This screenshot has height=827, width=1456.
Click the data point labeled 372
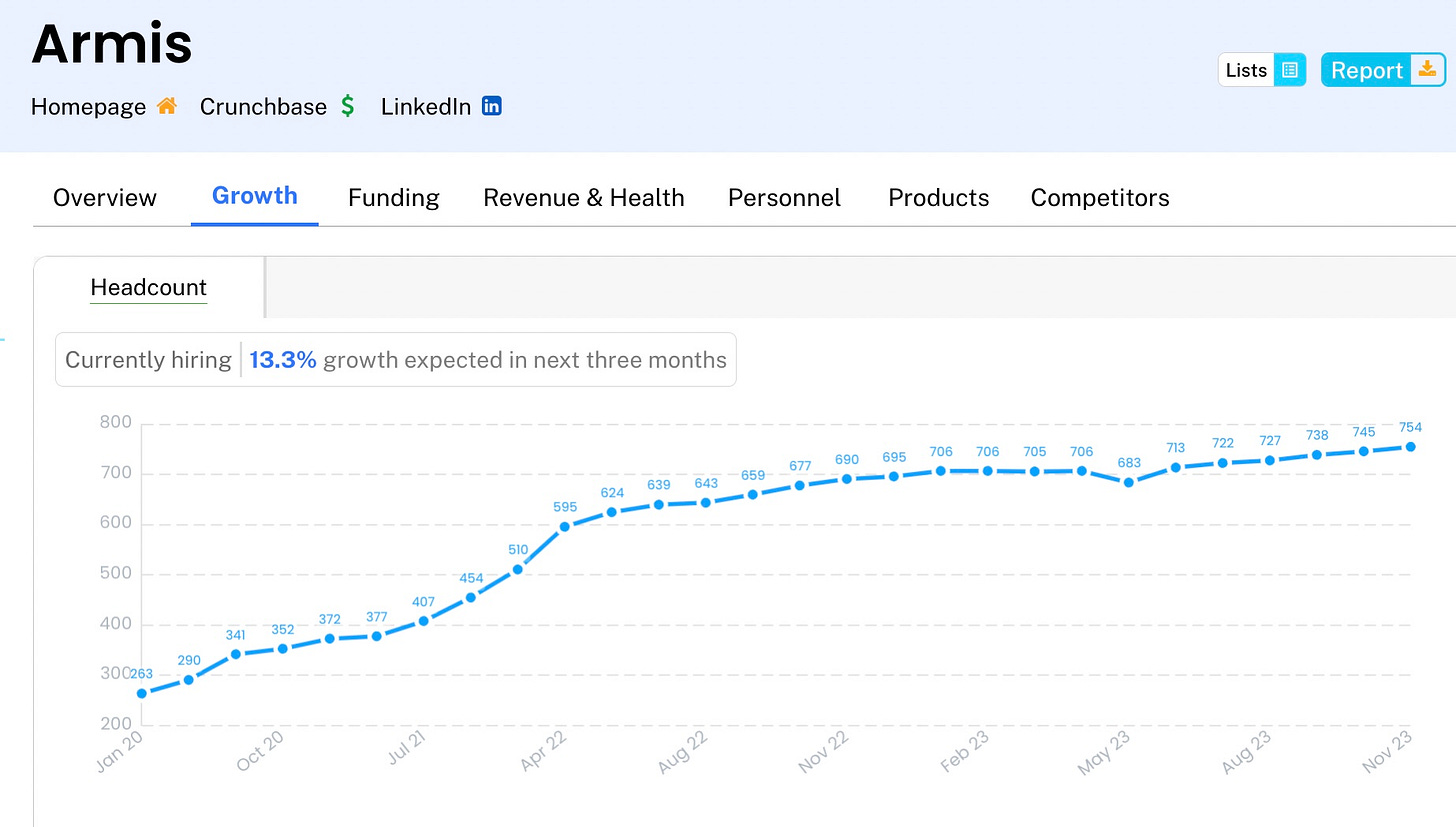click(x=330, y=638)
